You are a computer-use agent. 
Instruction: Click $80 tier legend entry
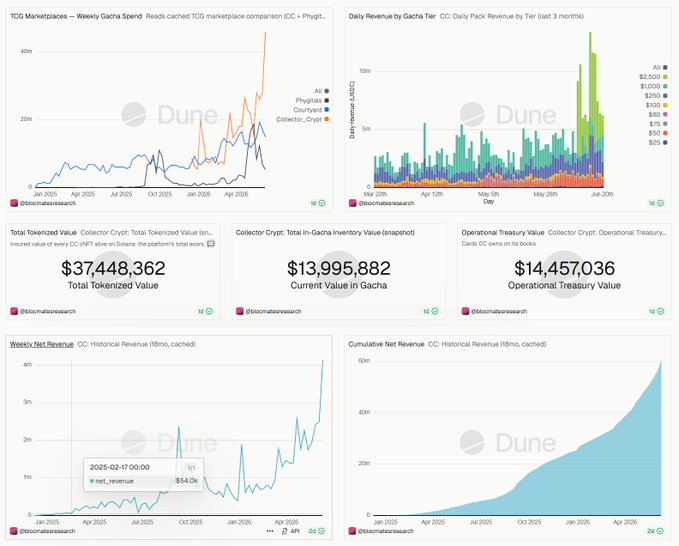coord(658,114)
